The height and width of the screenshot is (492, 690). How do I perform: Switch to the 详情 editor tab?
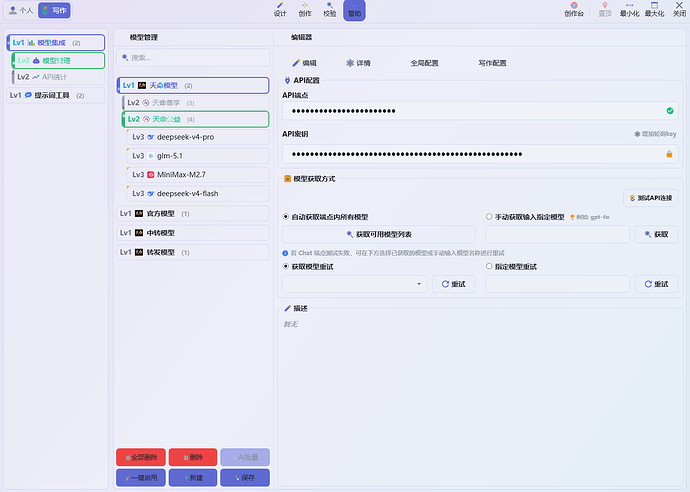click(358, 63)
